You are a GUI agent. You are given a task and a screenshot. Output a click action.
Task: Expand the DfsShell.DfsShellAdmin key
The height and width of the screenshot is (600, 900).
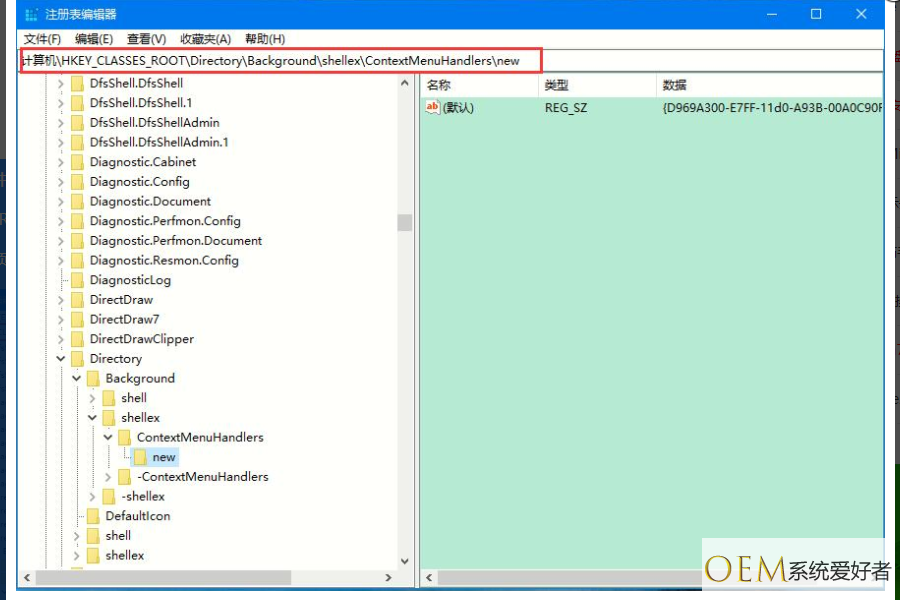click(61, 123)
